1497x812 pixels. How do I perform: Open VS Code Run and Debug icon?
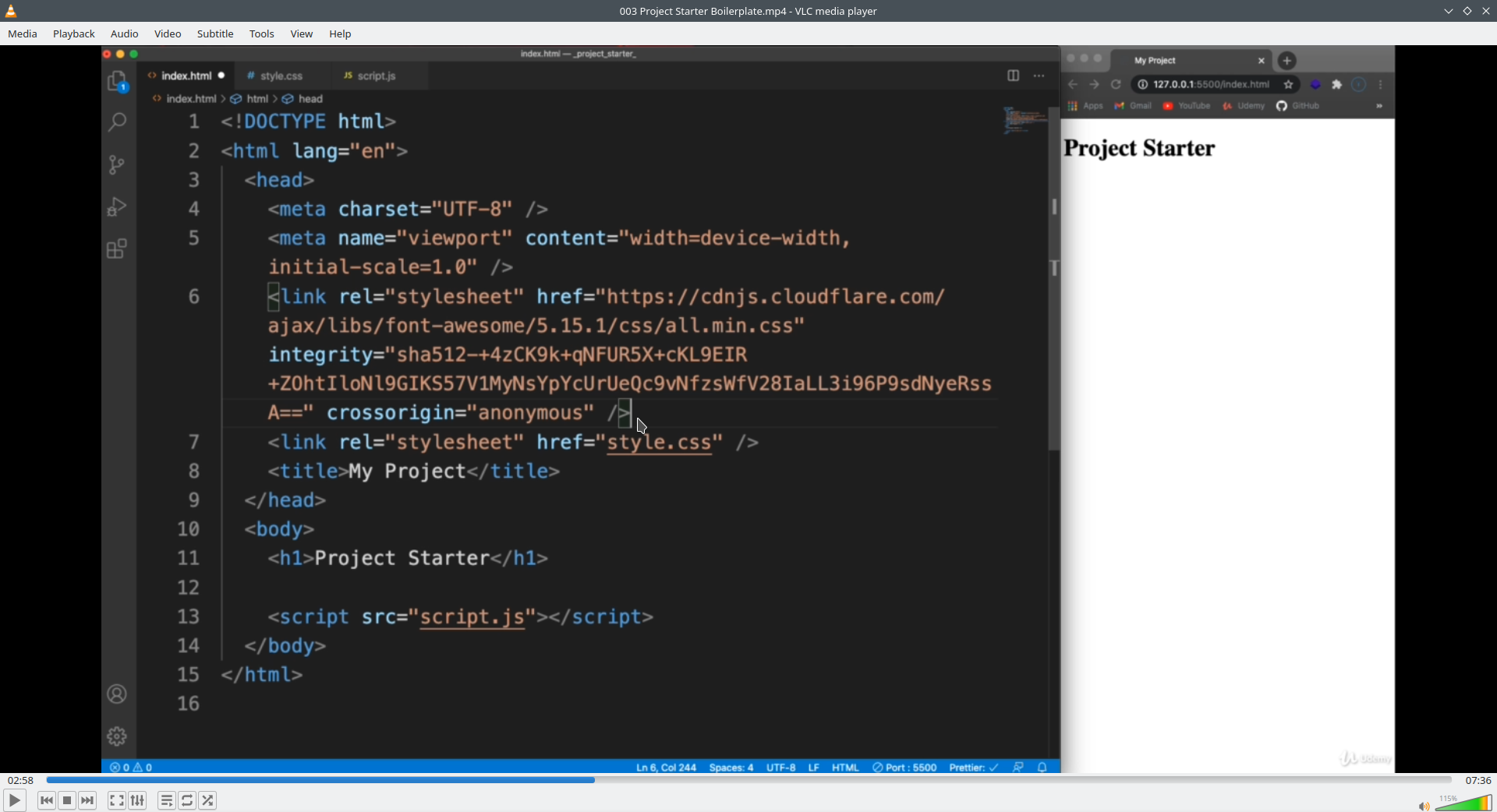pos(117,207)
